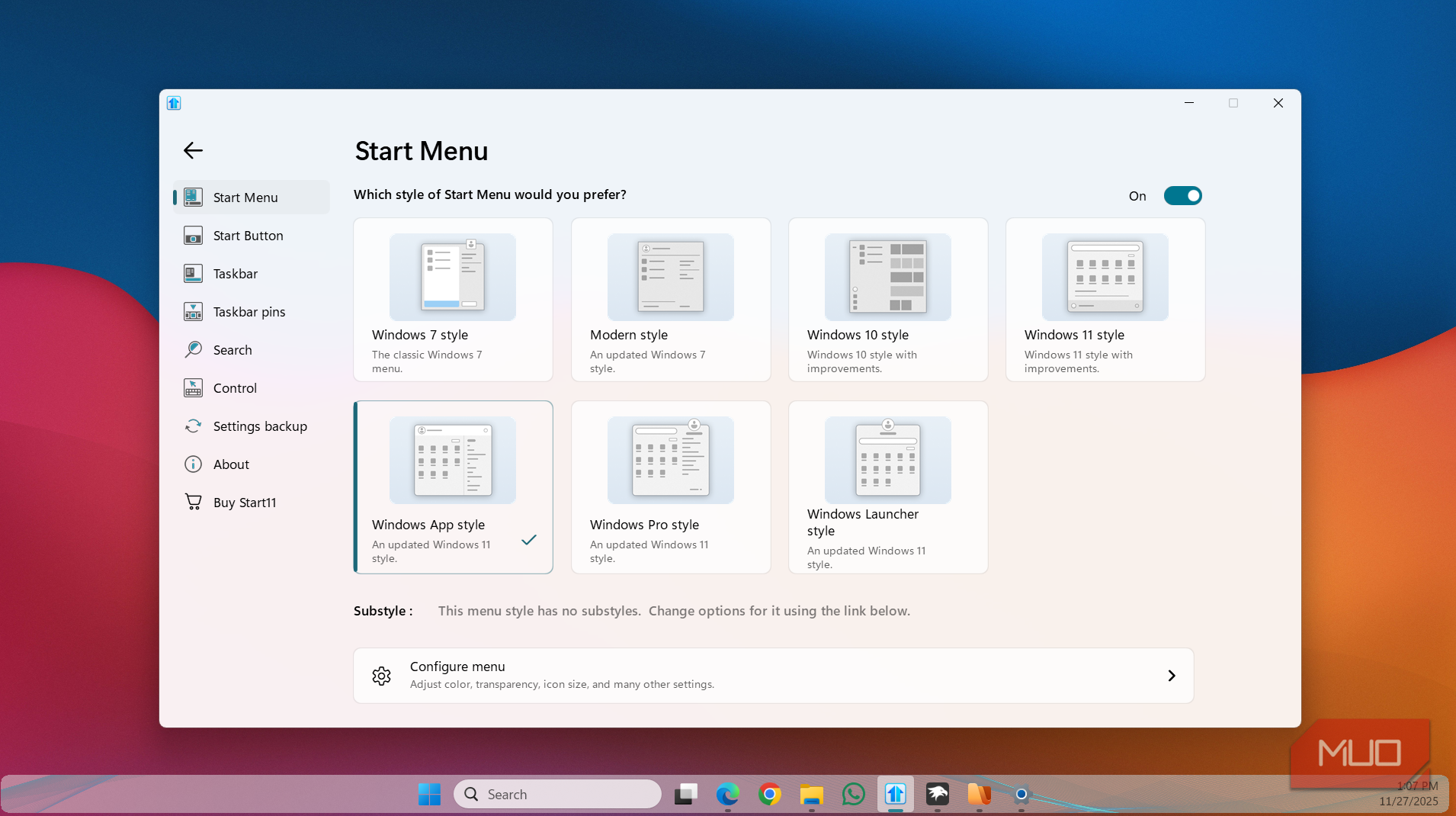Screen dimensions: 1456x816
Task: Open Microsoft Edge from the taskbar
Action: (x=728, y=795)
